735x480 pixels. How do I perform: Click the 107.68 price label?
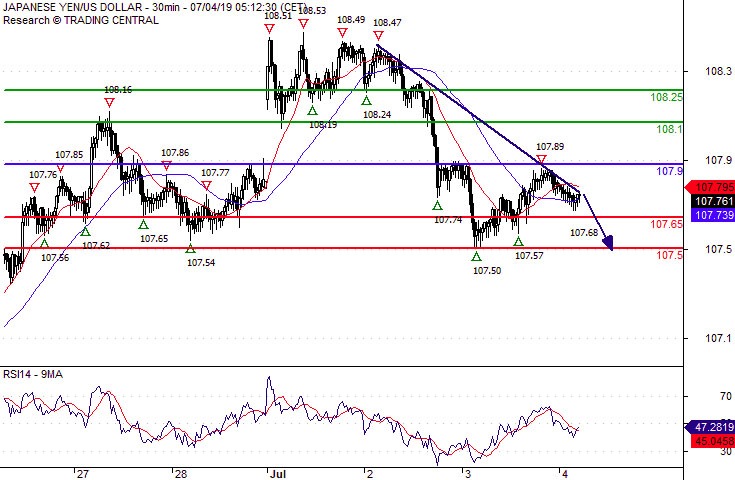(x=584, y=232)
